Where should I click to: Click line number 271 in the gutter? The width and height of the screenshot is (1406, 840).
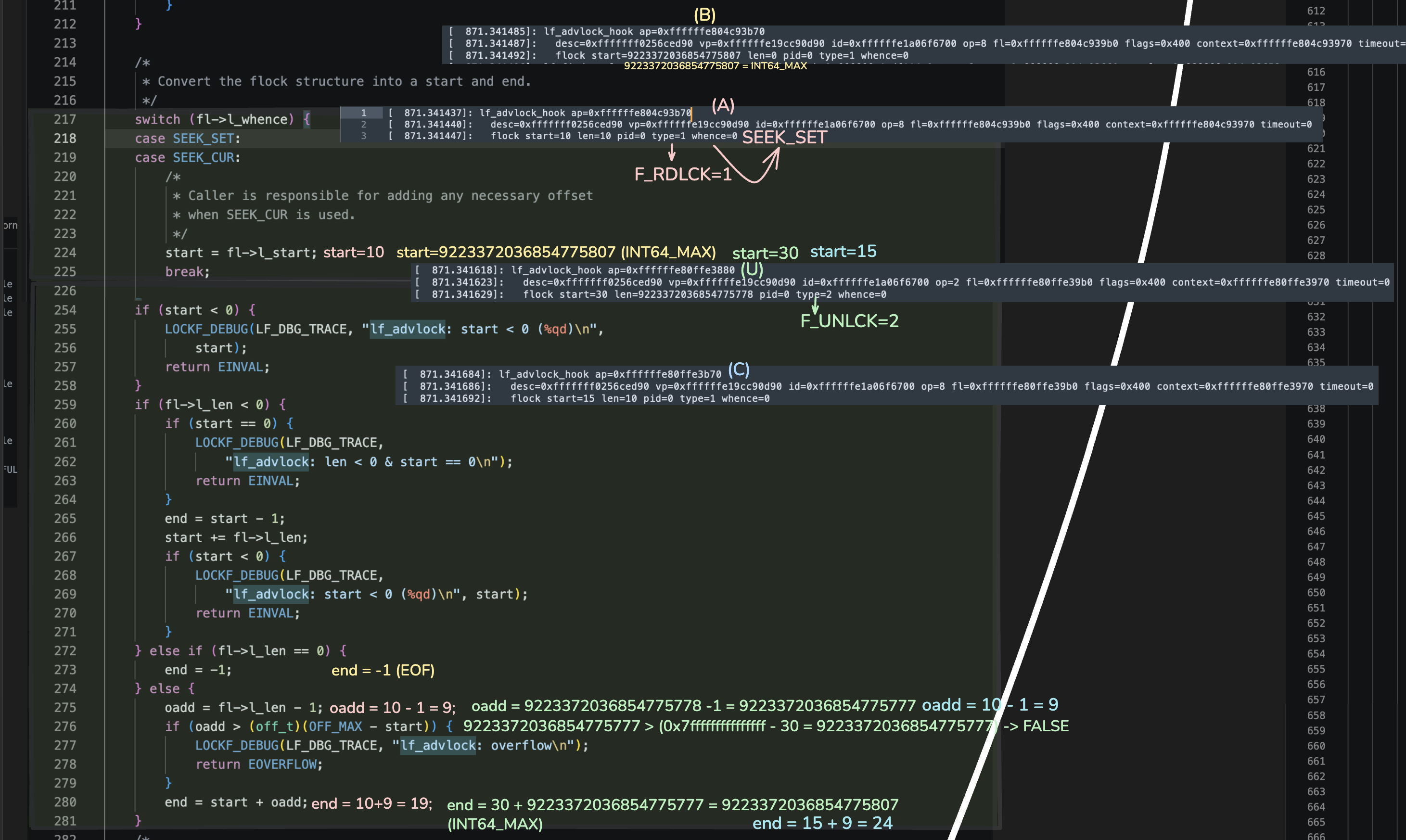tap(65, 632)
